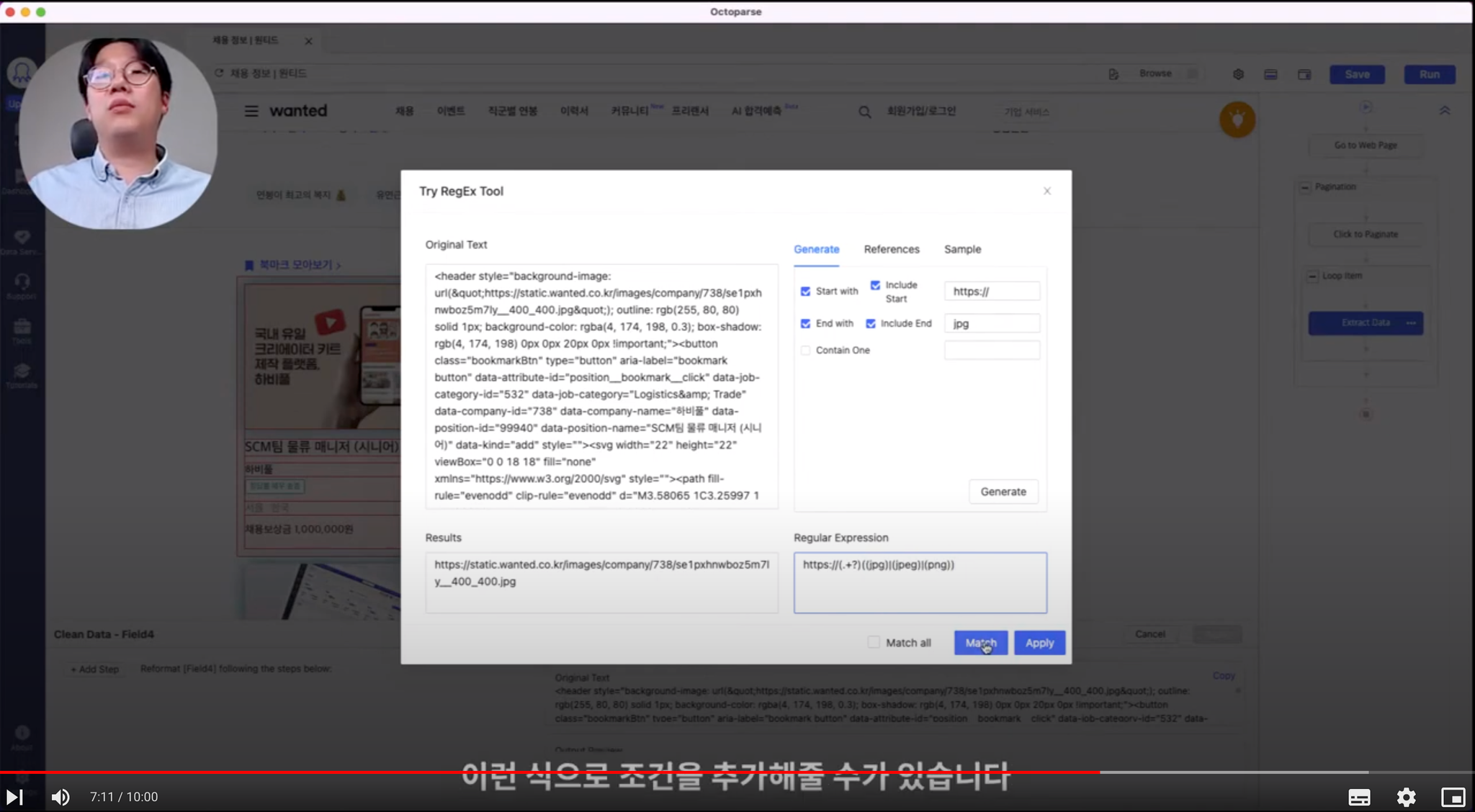Viewport: 1475px width, 812px height.
Task: Toggle video subtitles icon
Action: pyautogui.click(x=1359, y=797)
